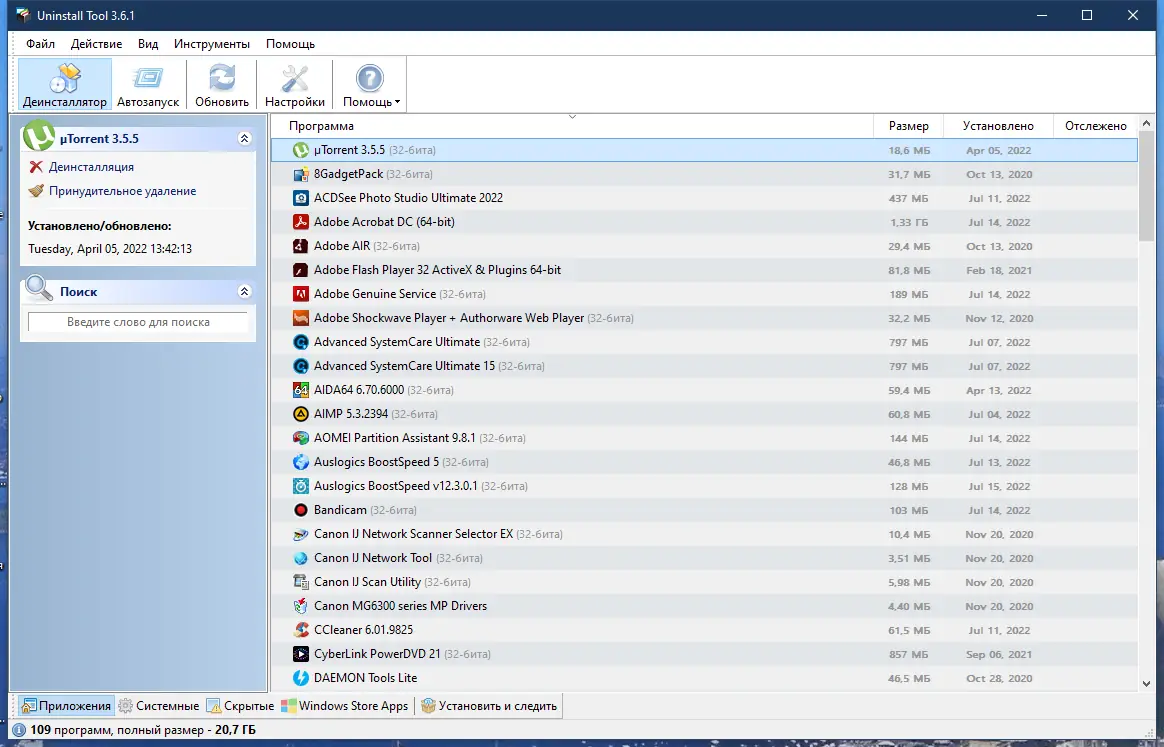Click the AOMEI Partition Assistant icon

(301, 438)
